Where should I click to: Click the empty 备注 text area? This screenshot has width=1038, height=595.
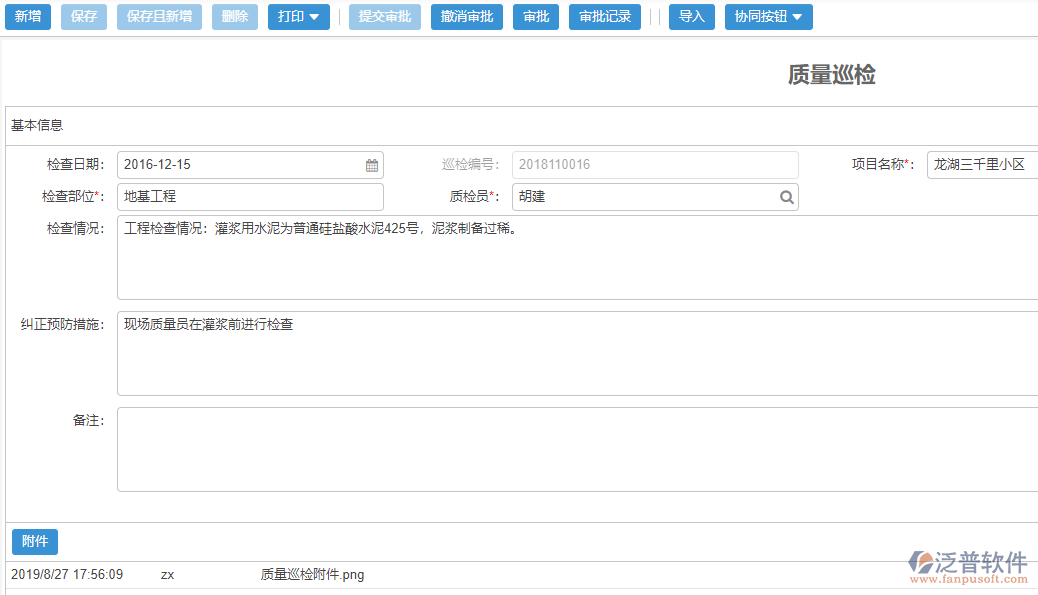click(576, 449)
